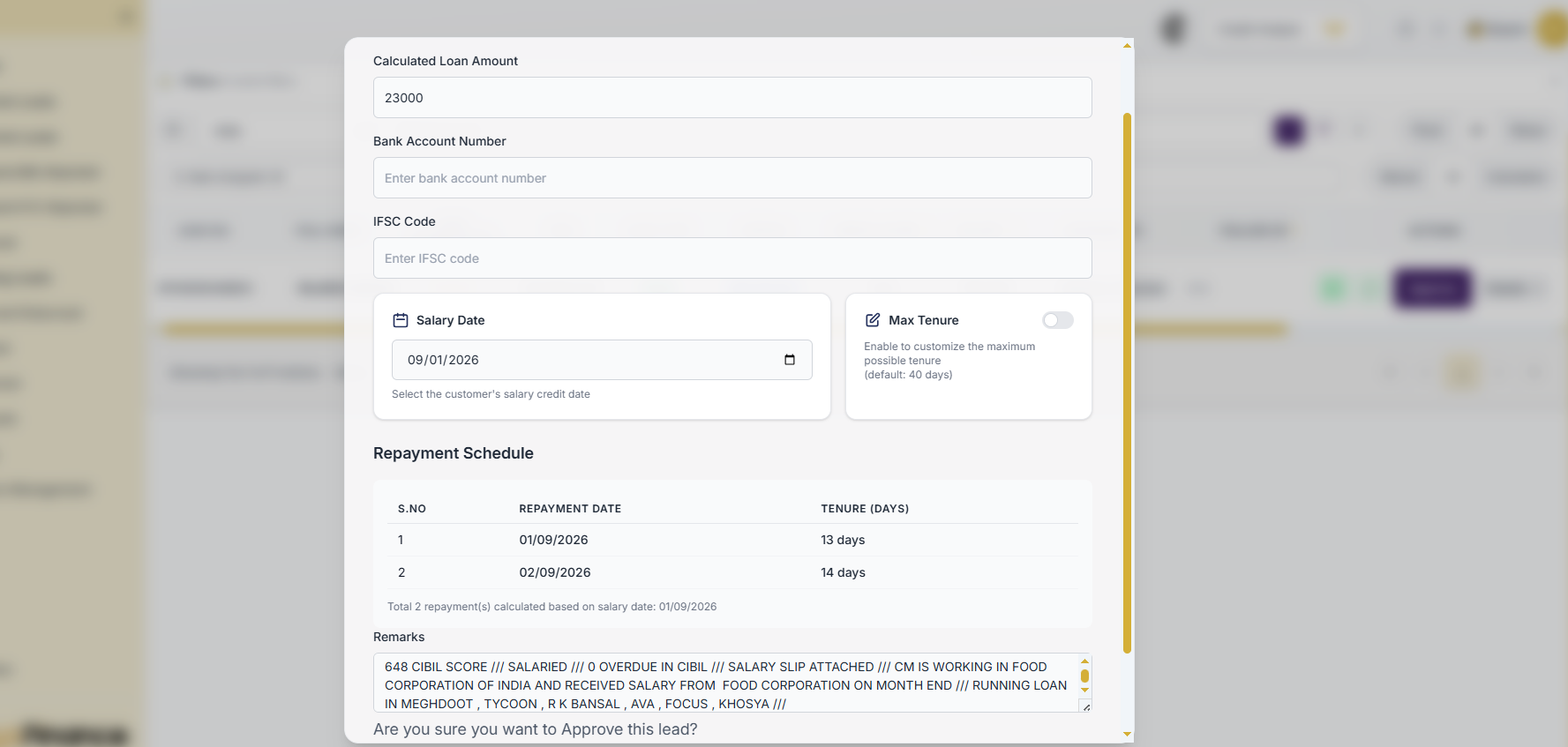
Task: Click the Max Tenure description text
Action: (949, 361)
